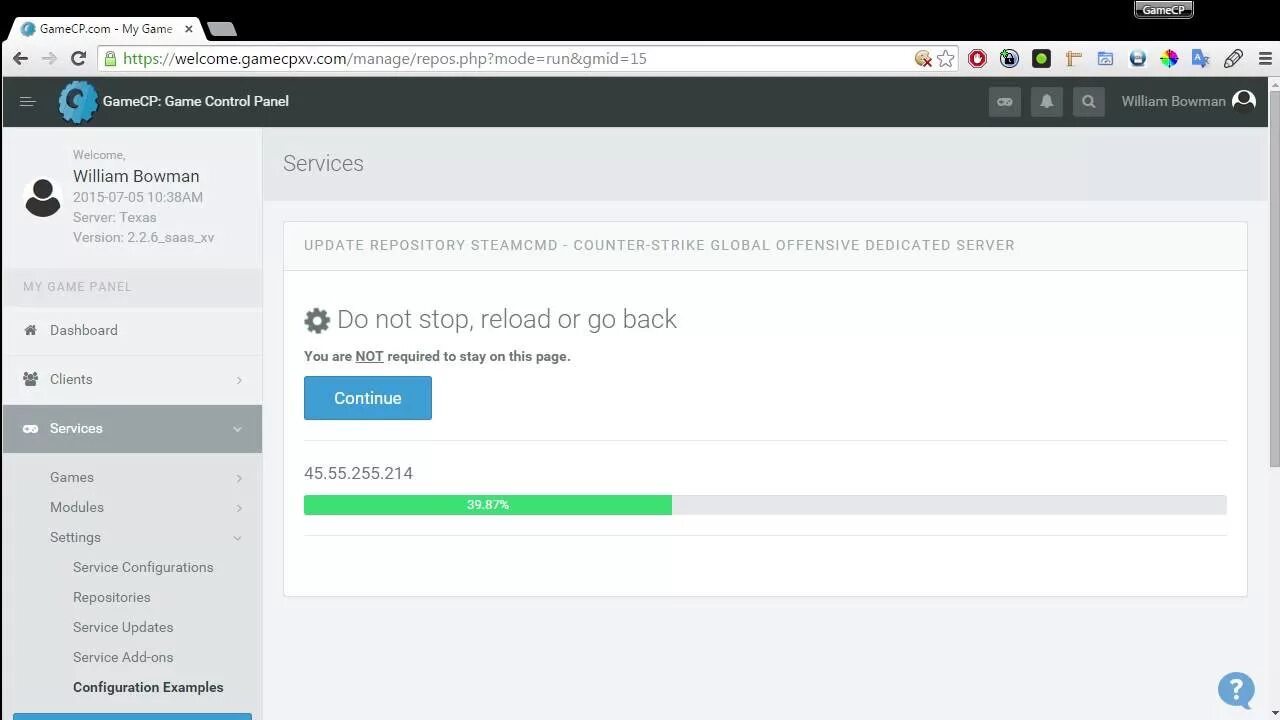Click the 39.87% green progress bar
1280x720 pixels.
pyautogui.click(x=488, y=505)
